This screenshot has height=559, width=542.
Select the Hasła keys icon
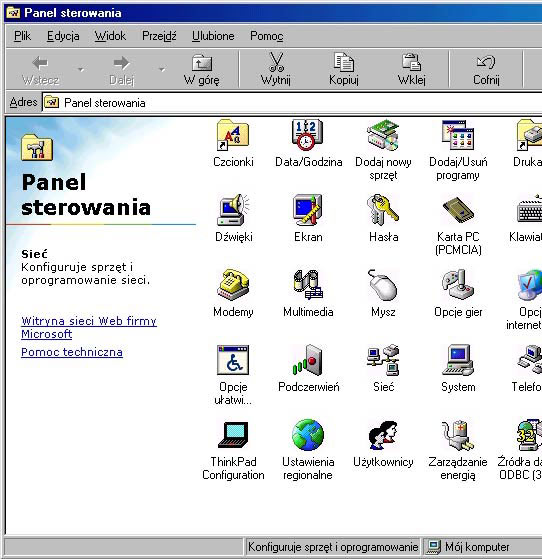pyautogui.click(x=383, y=210)
